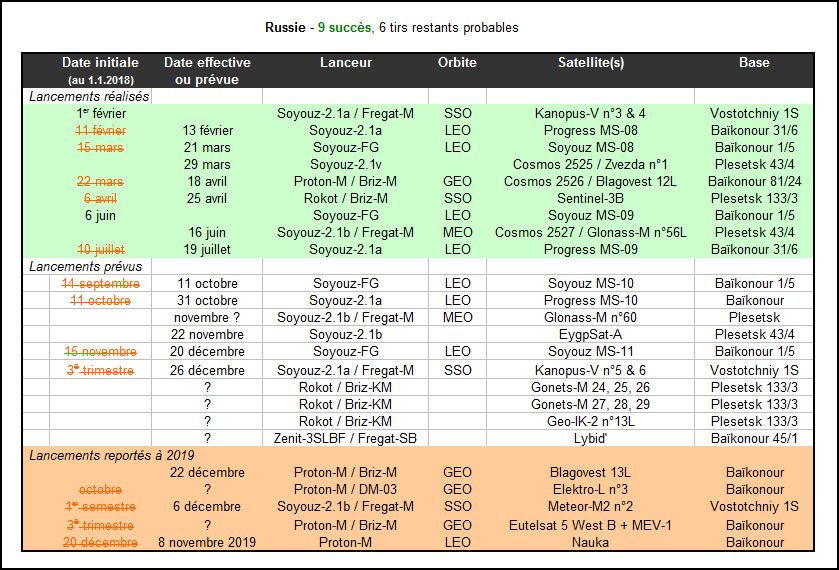Click the green '9 succès' text

[x=345, y=27]
